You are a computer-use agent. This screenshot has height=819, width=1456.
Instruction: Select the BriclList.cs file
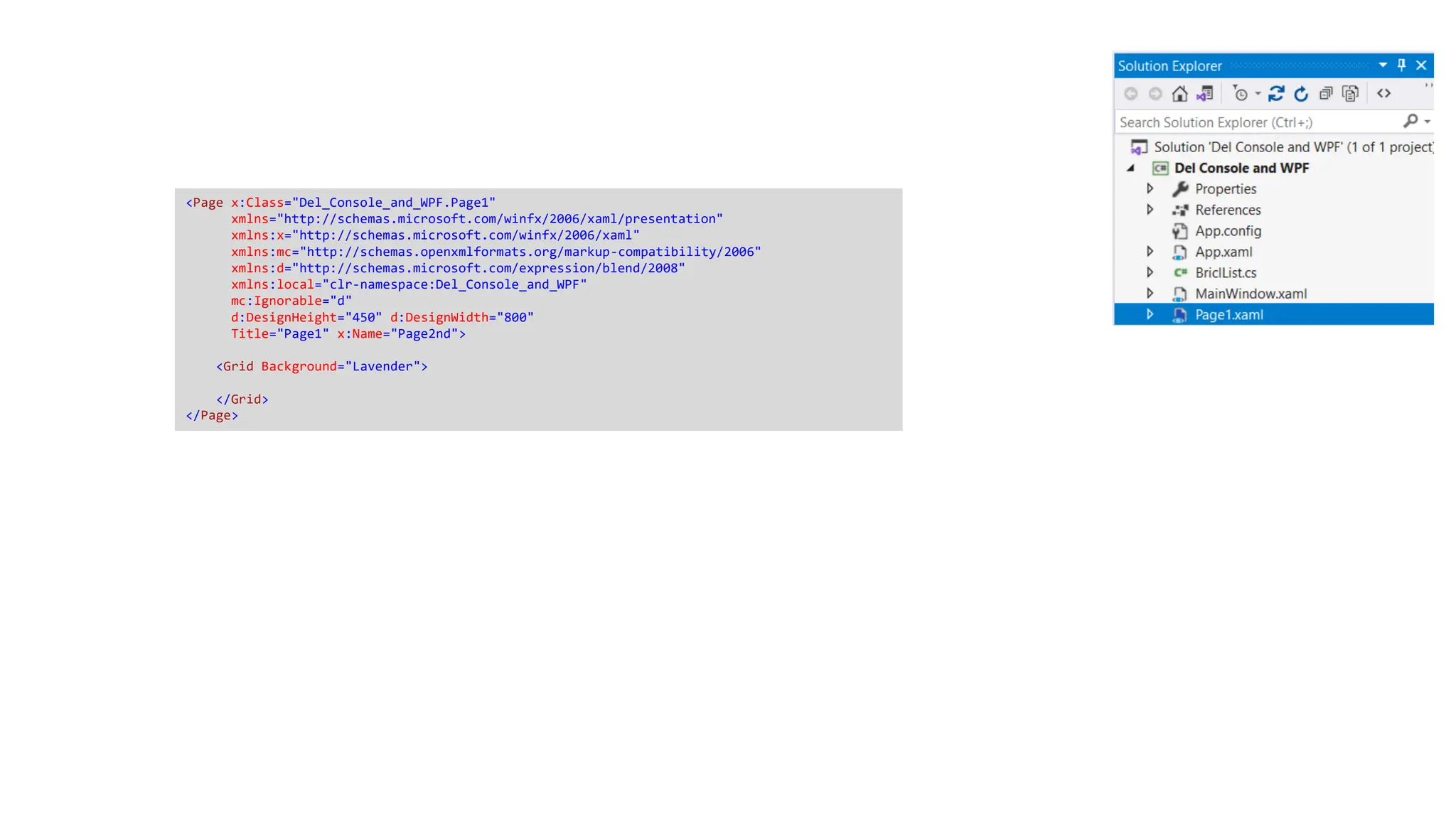tap(1226, 273)
